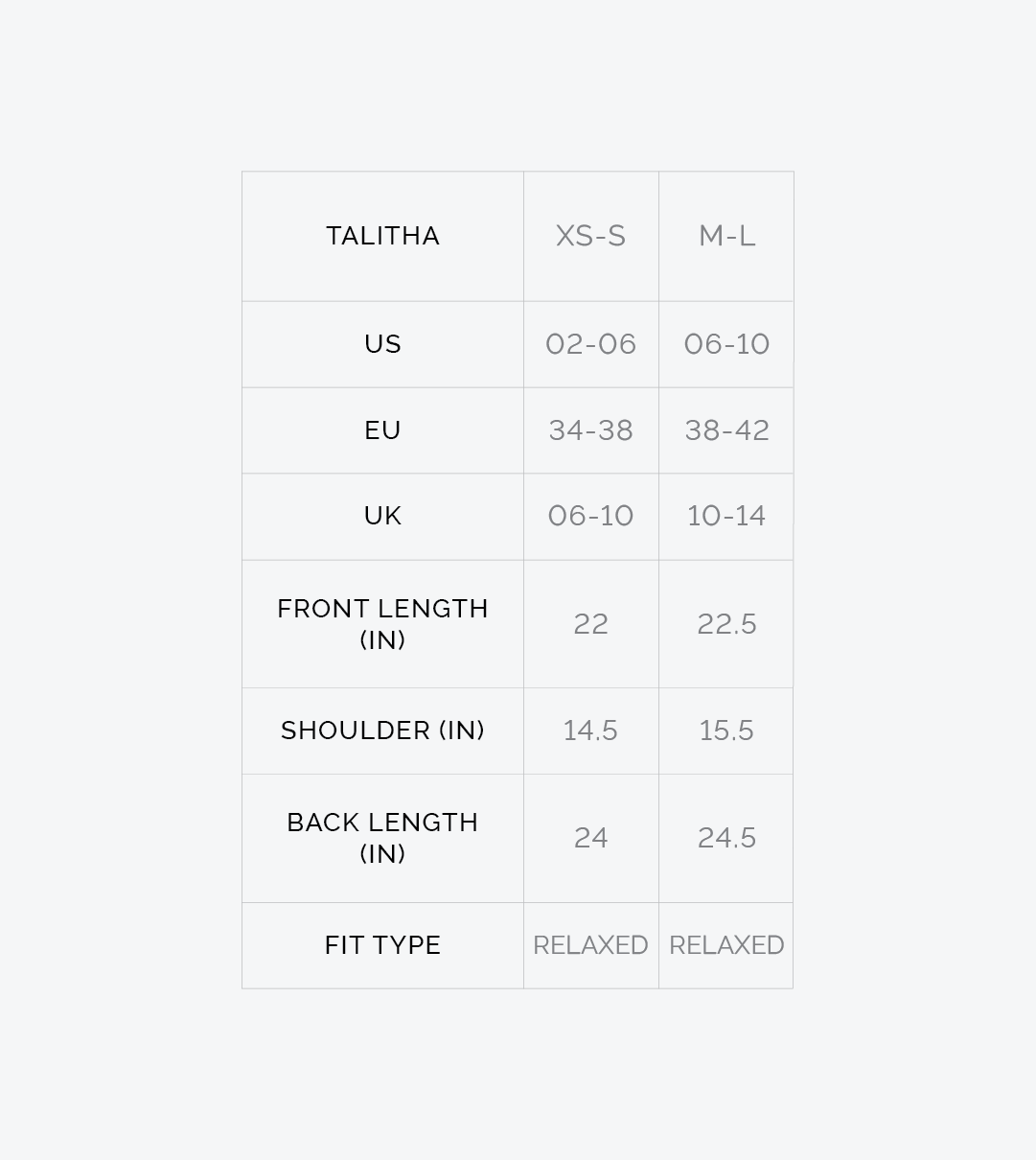Image resolution: width=1036 pixels, height=1160 pixels.
Task: Click the BACK LENGTH (IN) label
Action: point(382,838)
